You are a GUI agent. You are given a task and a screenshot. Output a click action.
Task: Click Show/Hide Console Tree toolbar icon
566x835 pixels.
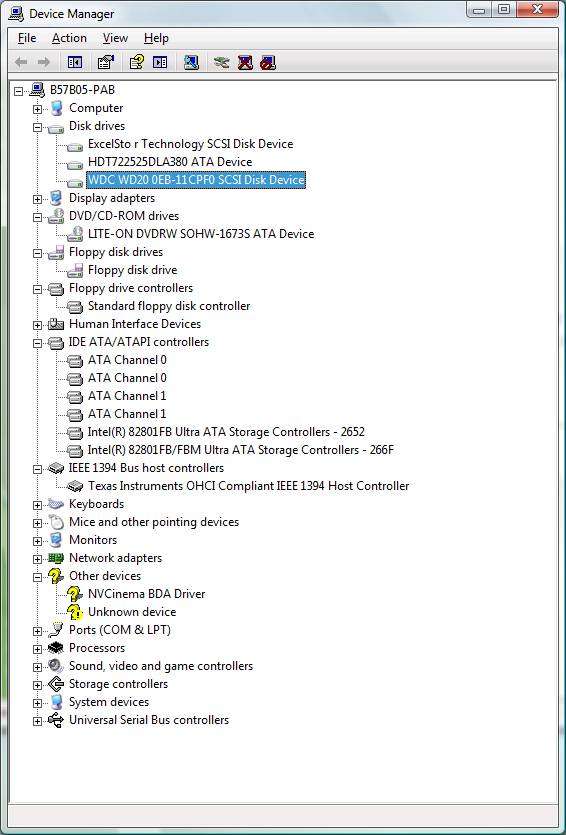coord(75,62)
